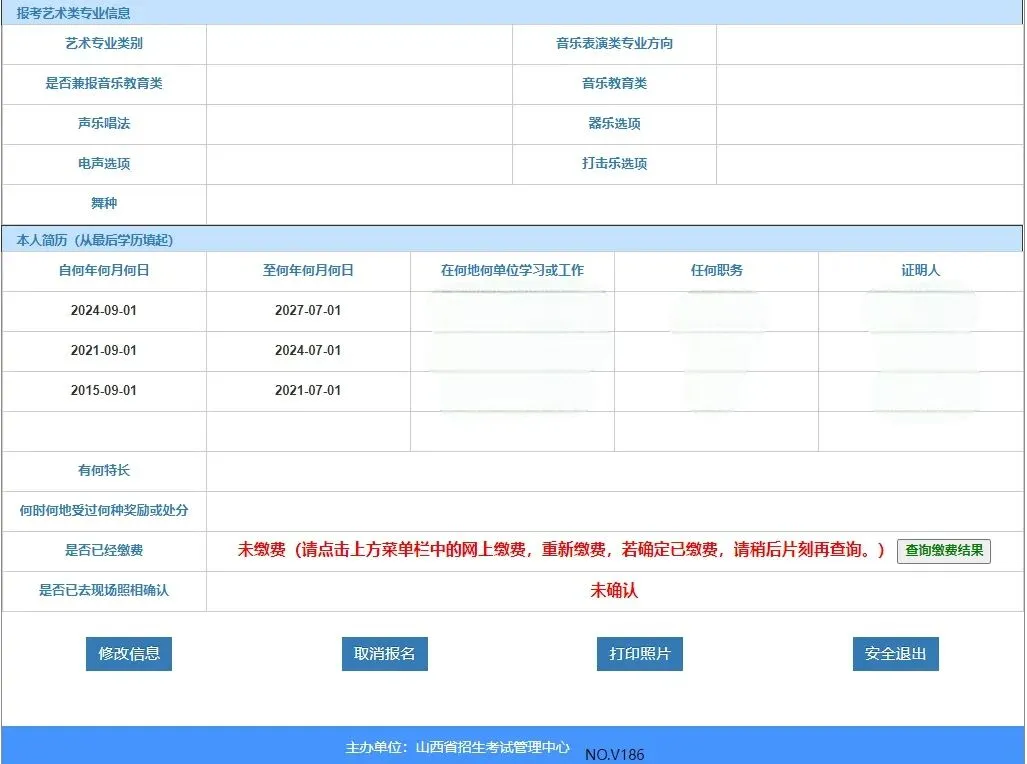Open 打印照片 to print the photo
Screen dimensions: 1027x764
[640, 653]
